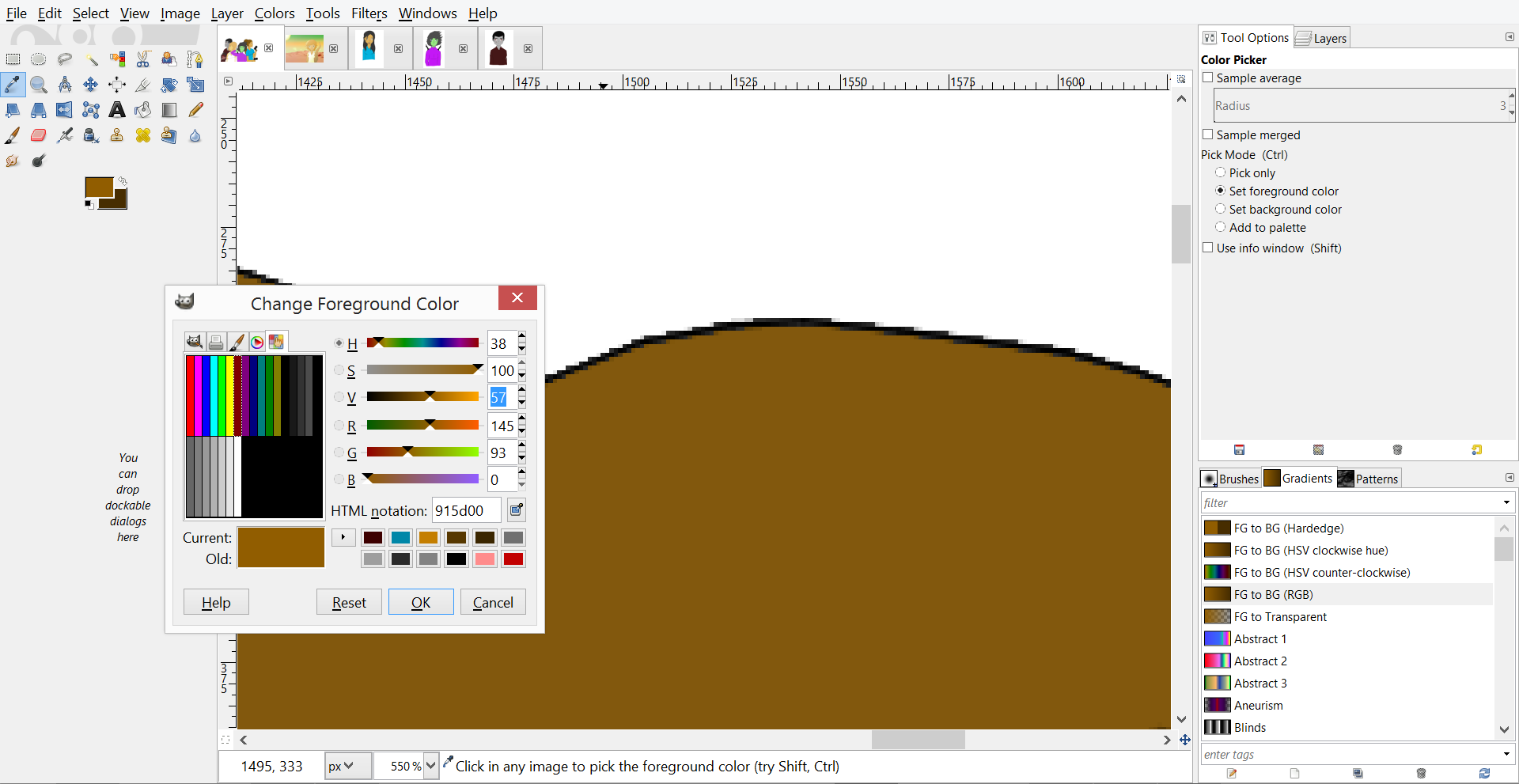Select the Smudge finger tool
1519x784 pixels.
(13, 161)
